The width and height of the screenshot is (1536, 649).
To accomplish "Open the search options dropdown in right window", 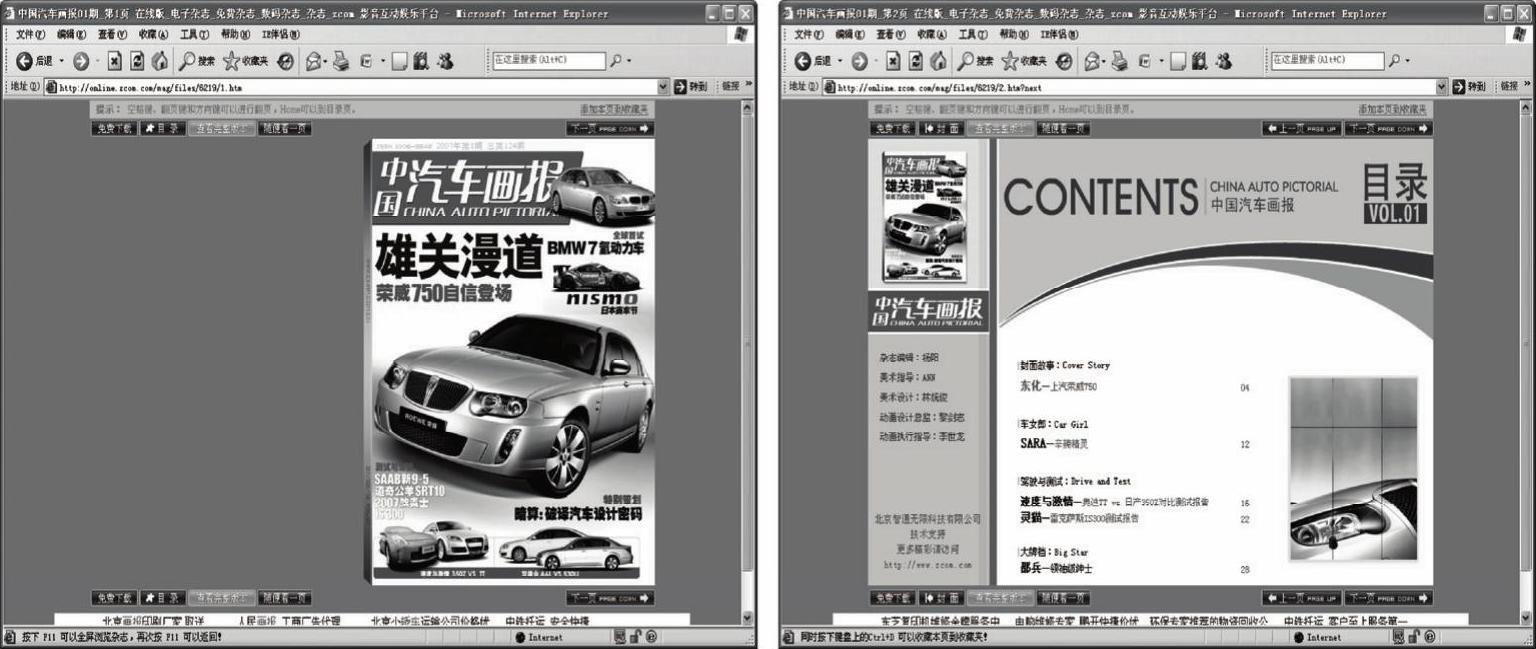I will point(1408,61).
